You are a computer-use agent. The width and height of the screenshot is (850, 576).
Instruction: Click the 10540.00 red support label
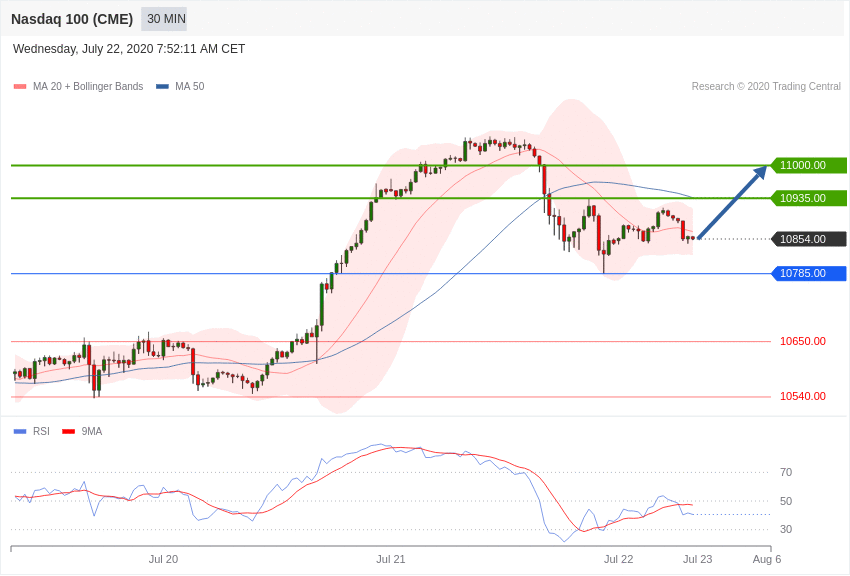pyautogui.click(x=803, y=397)
